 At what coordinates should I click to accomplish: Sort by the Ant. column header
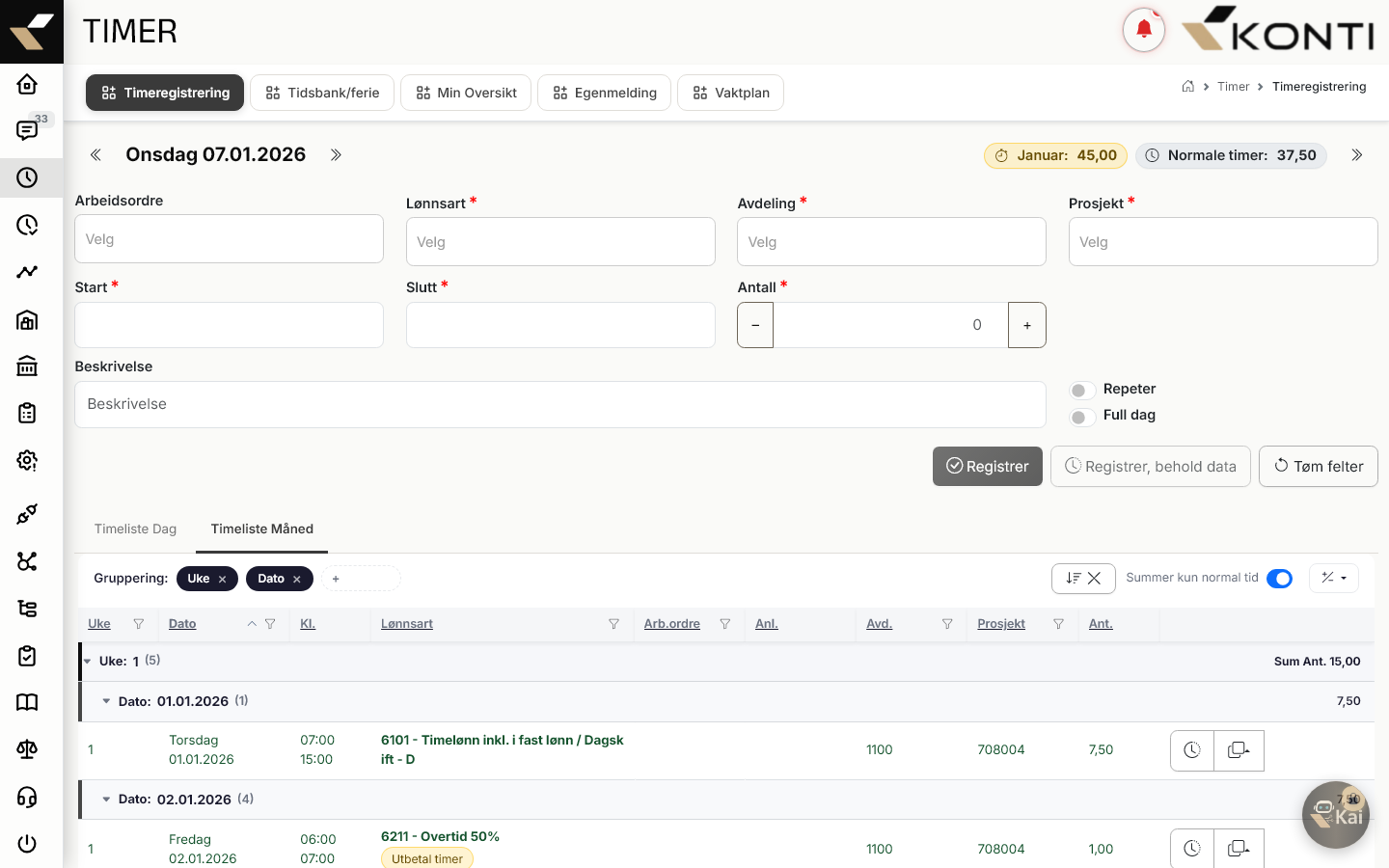(1101, 624)
